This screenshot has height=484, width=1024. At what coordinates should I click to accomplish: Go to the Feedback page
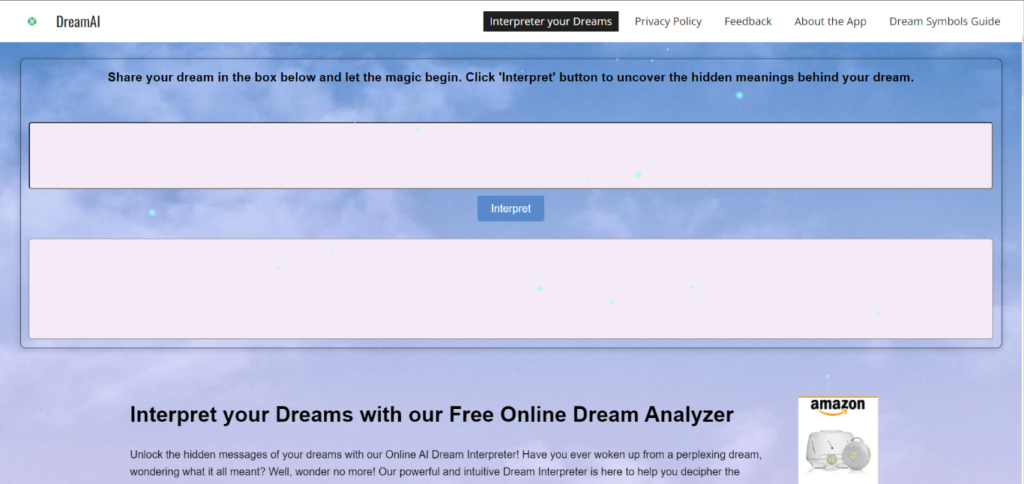tap(748, 21)
